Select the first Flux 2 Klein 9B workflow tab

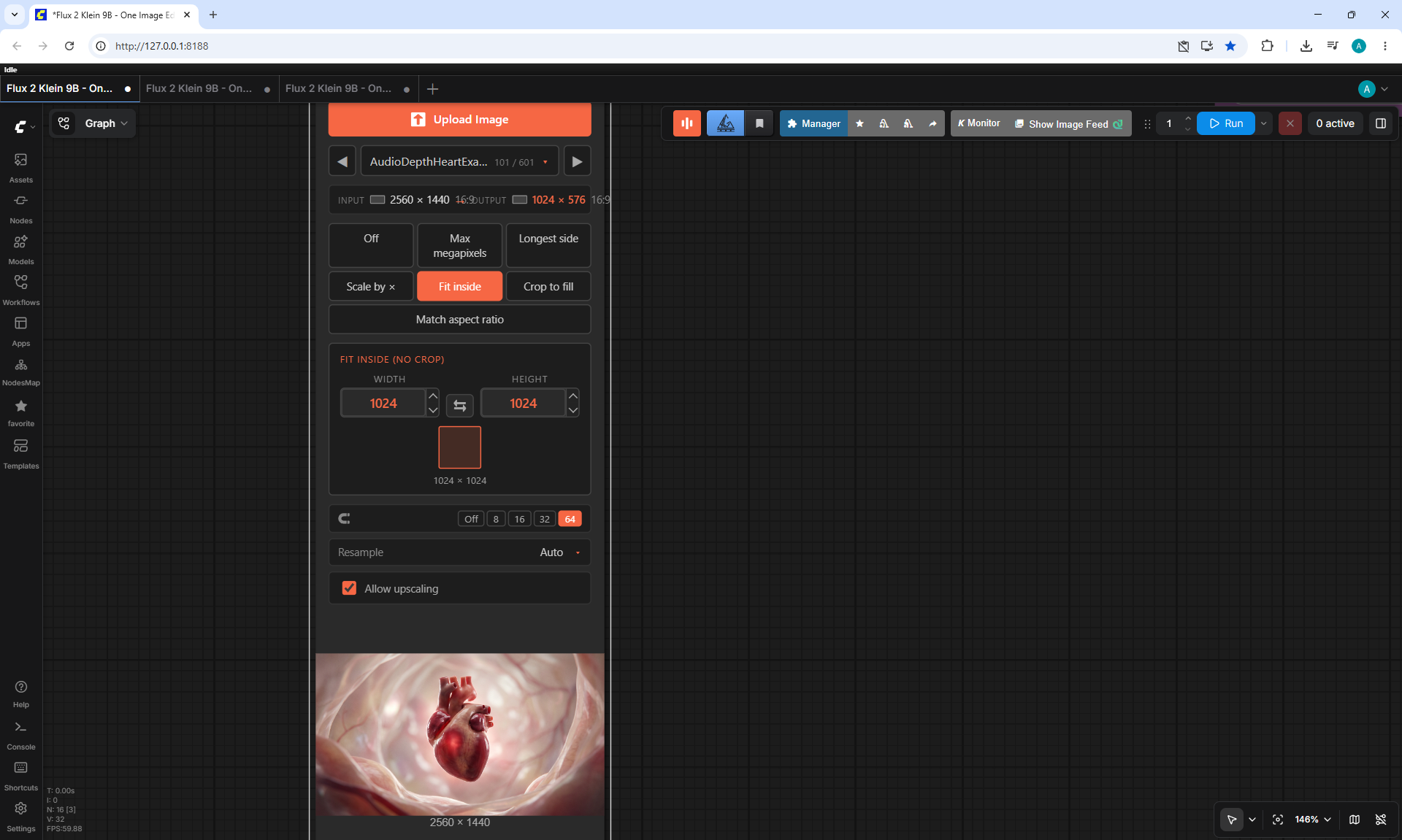coord(69,88)
